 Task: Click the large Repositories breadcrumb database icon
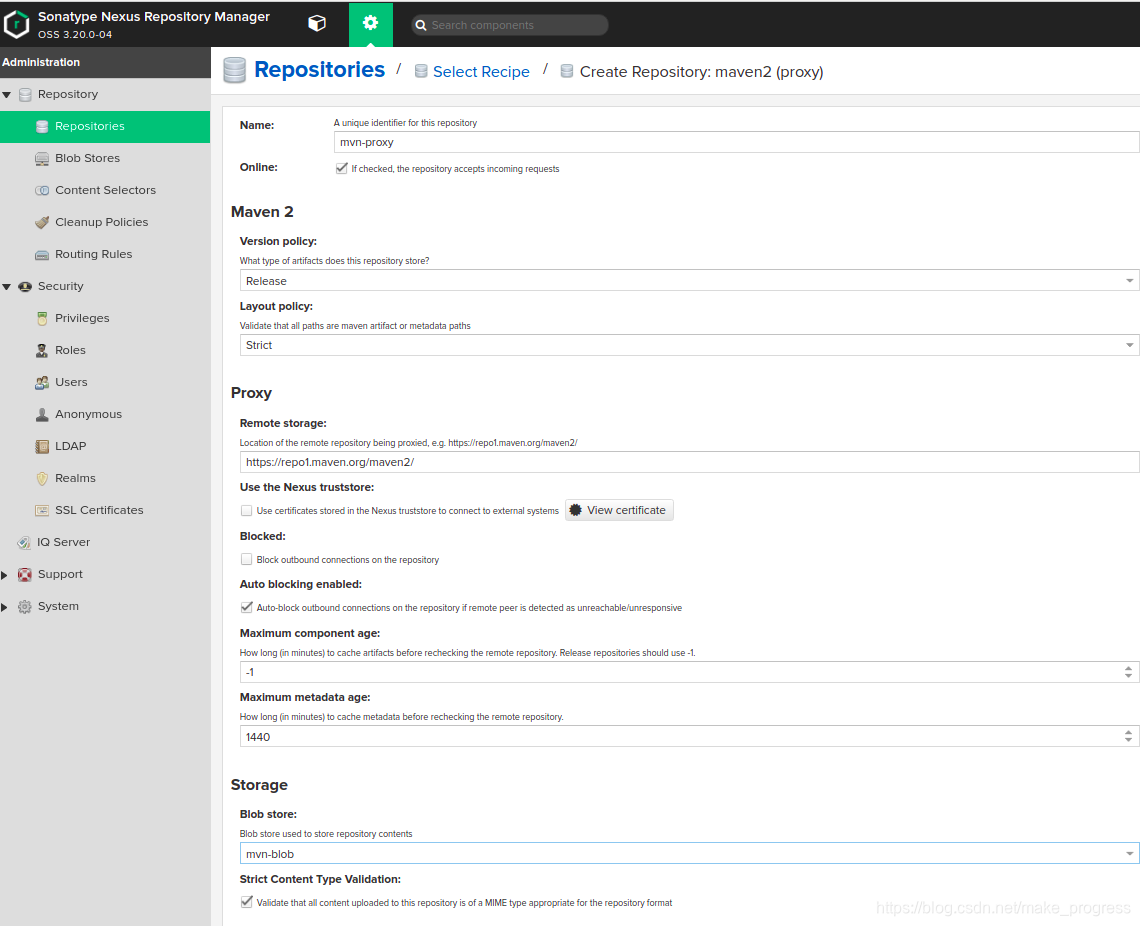(x=234, y=71)
